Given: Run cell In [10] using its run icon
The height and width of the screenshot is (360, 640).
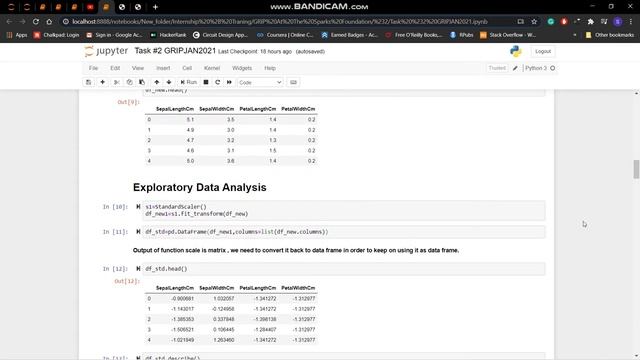Looking at the screenshot, I should click(138, 207).
